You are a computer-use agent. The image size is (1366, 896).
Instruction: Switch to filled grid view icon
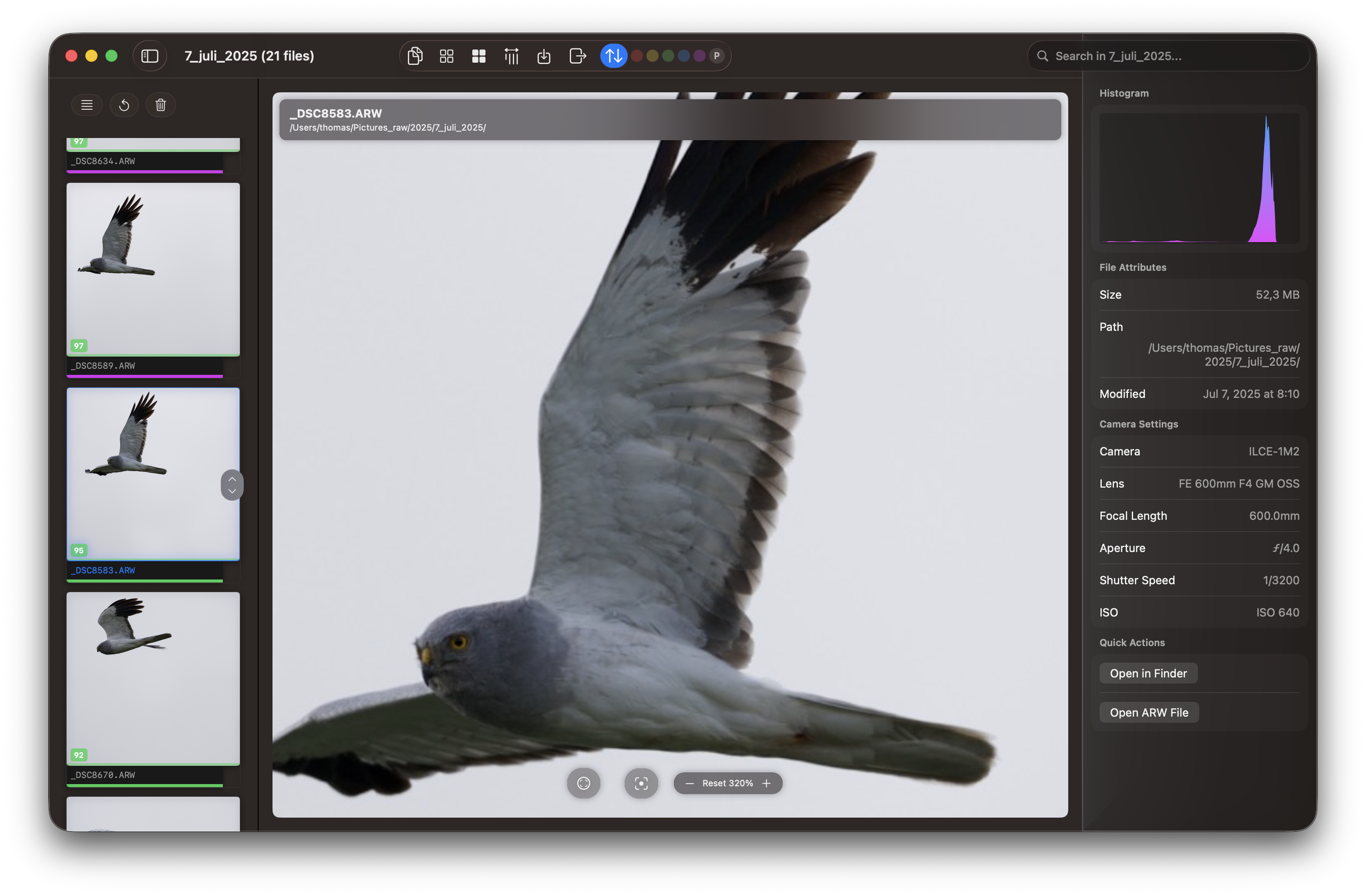pyautogui.click(x=479, y=56)
